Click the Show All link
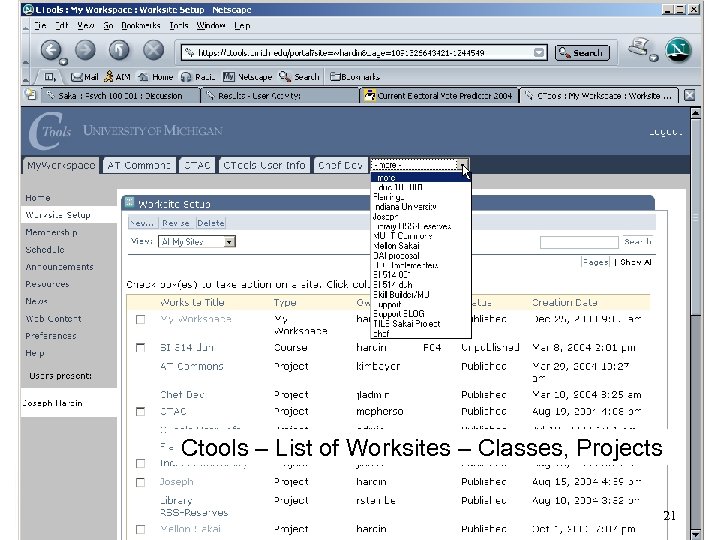Image resolution: width=720 pixels, height=540 pixels. tap(636, 262)
